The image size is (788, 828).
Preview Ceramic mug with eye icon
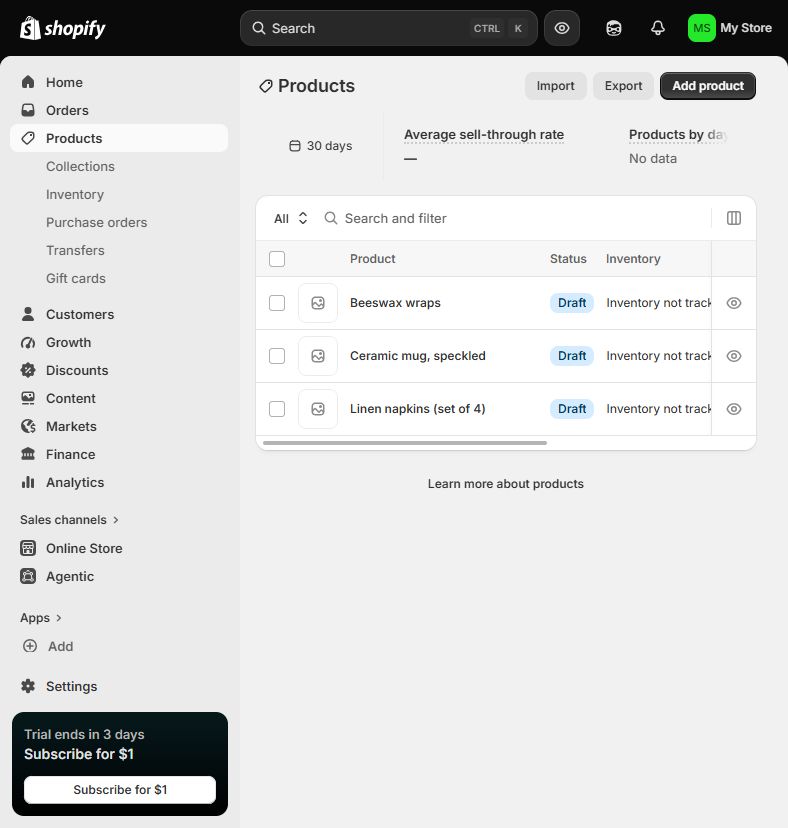[x=734, y=356]
